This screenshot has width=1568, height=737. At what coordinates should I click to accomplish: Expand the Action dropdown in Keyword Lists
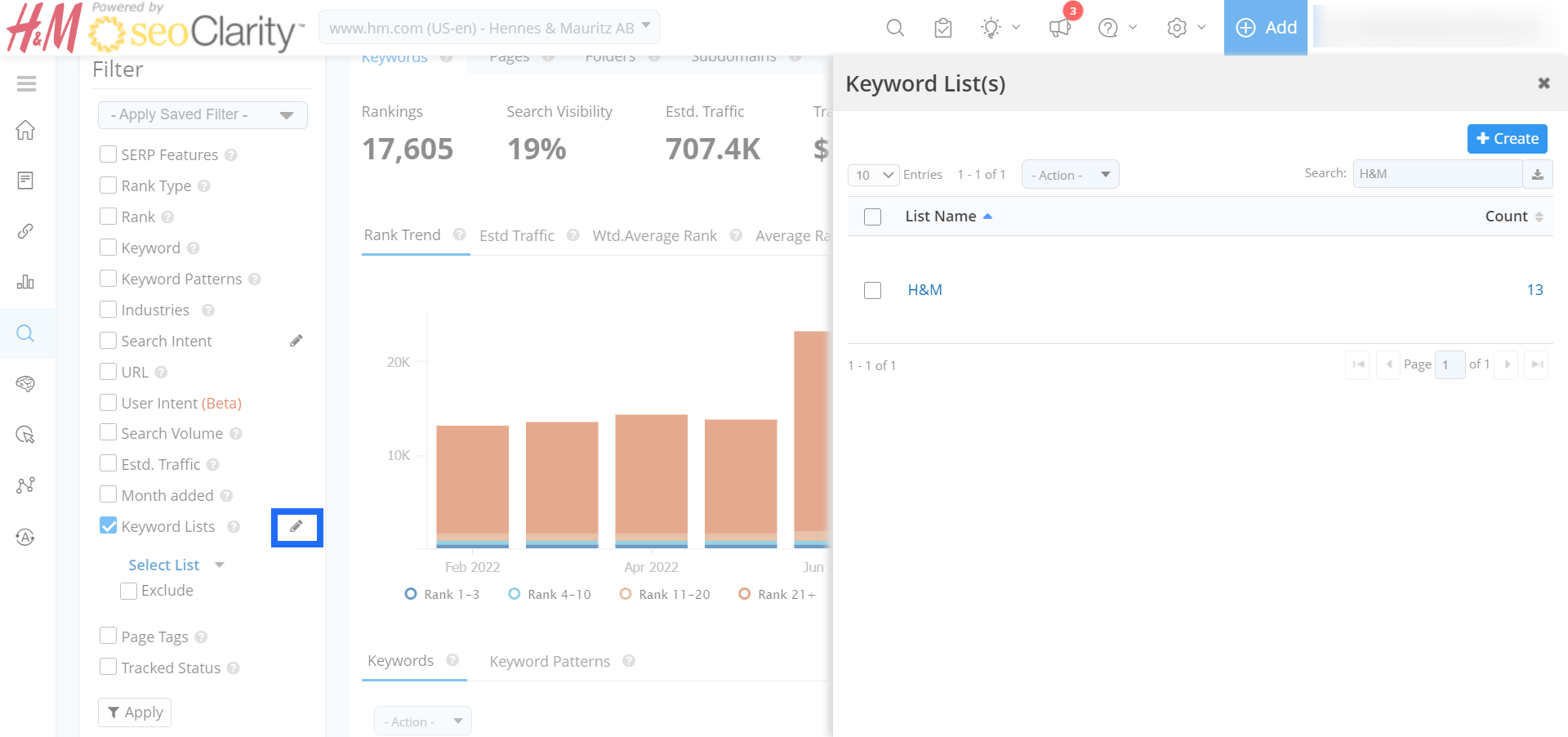pyautogui.click(x=1070, y=175)
